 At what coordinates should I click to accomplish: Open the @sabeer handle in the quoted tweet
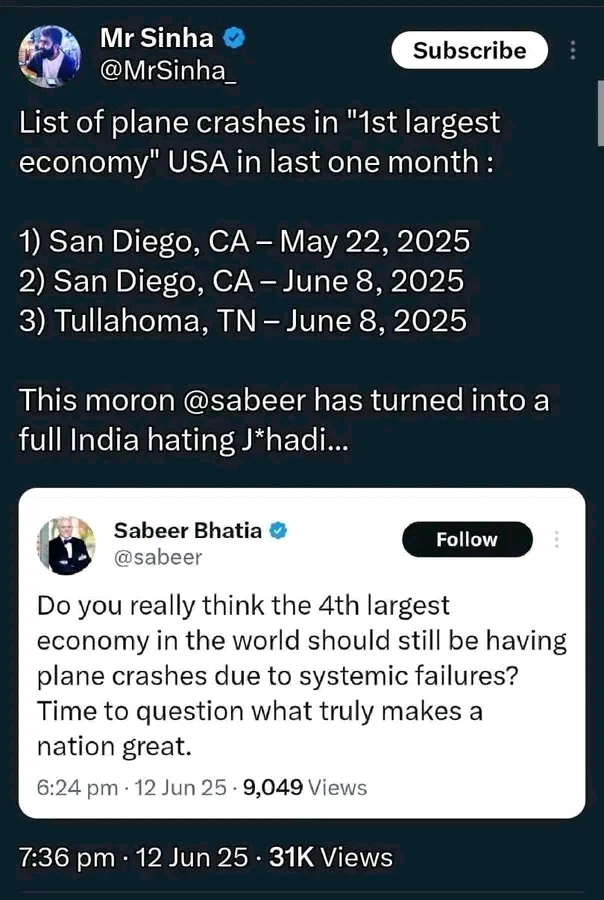tap(158, 557)
